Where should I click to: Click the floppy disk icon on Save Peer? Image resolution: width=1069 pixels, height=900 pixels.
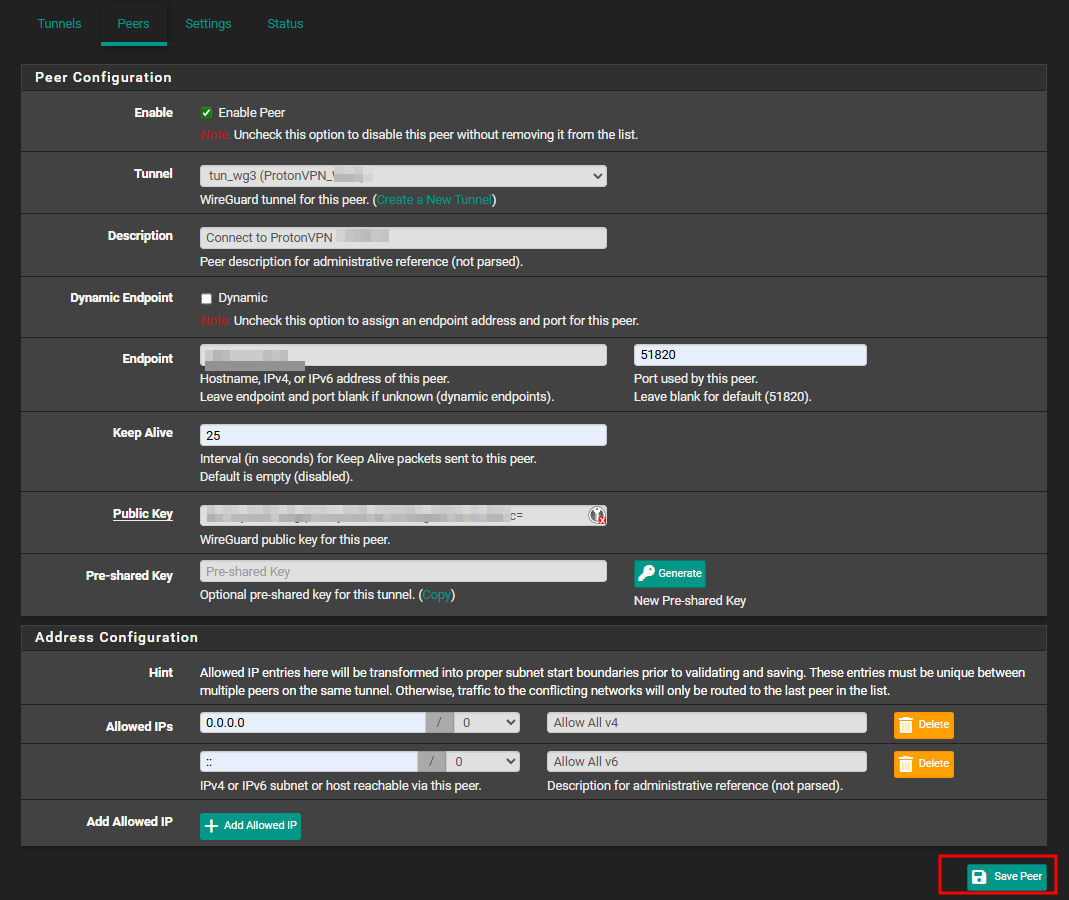click(979, 877)
